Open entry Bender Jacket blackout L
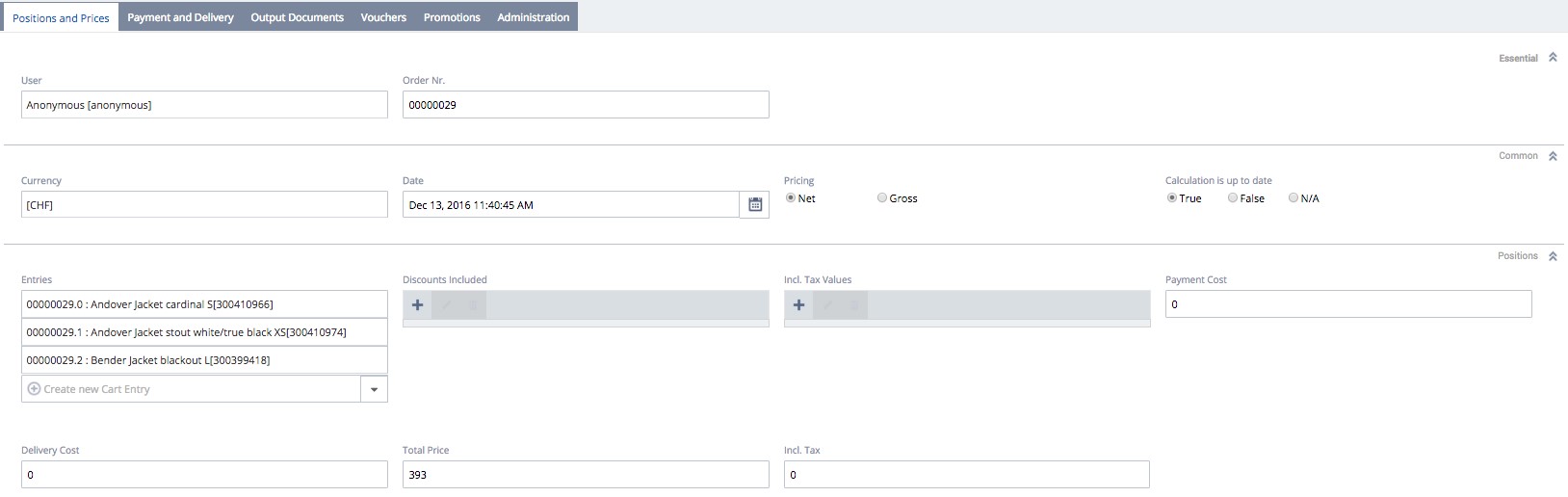Viewport: 1568px width, 497px height. [x=204, y=360]
